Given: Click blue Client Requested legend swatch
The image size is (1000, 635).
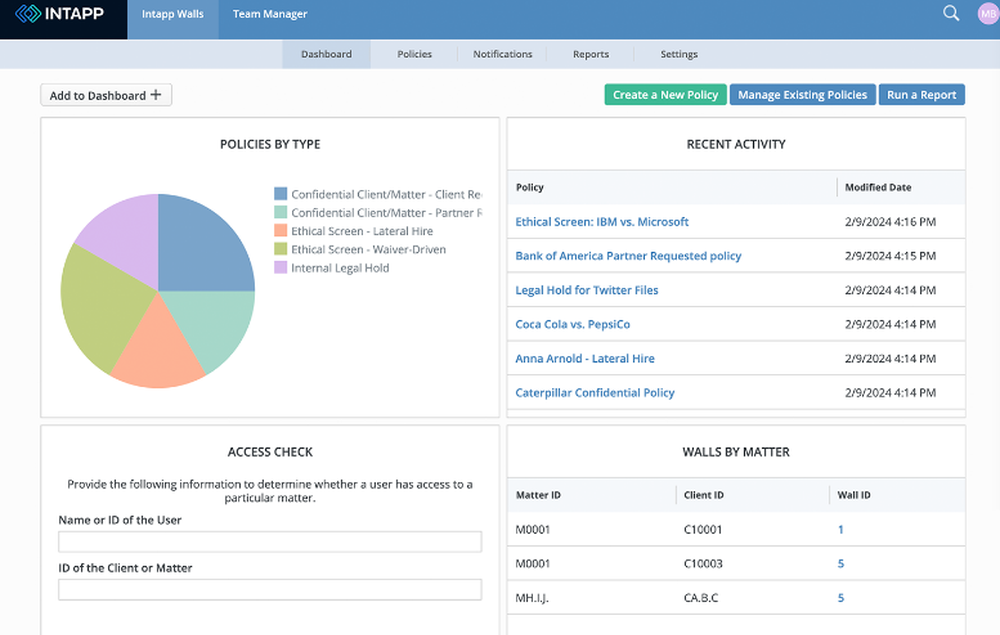Looking at the screenshot, I should coord(281,194).
